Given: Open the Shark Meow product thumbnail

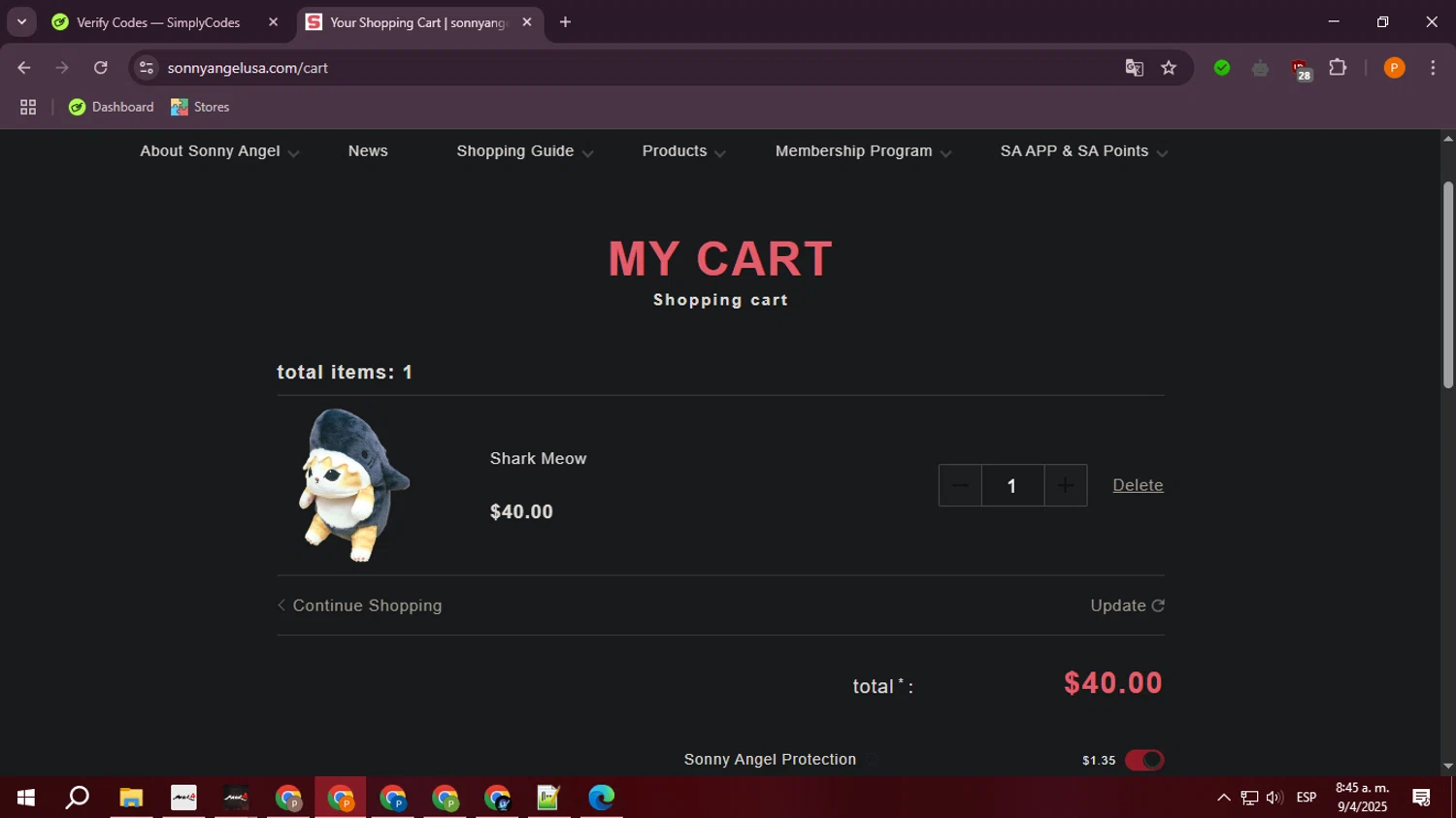Looking at the screenshot, I should pos(353,485).
